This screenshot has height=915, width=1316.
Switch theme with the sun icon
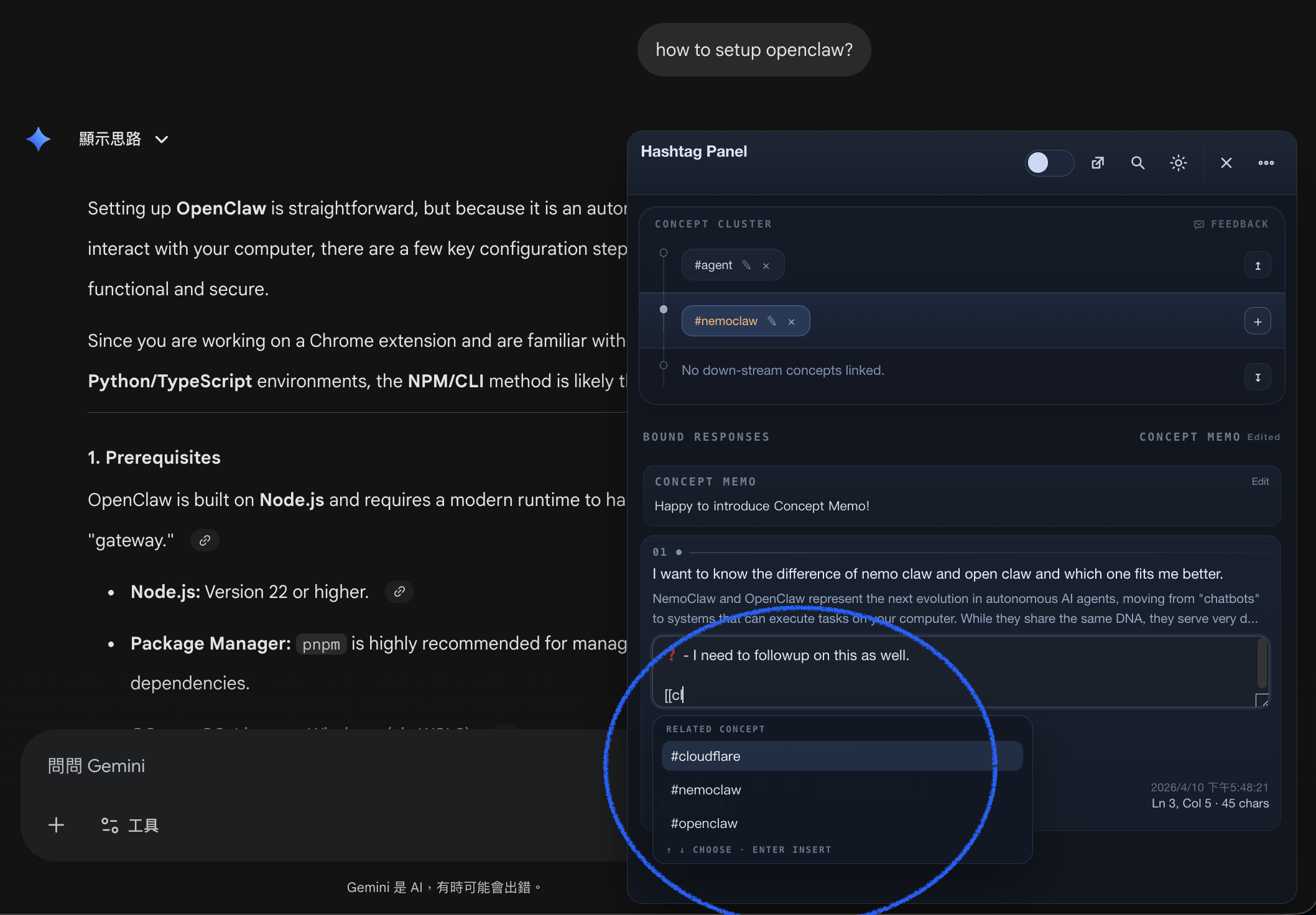[1178, 163]
